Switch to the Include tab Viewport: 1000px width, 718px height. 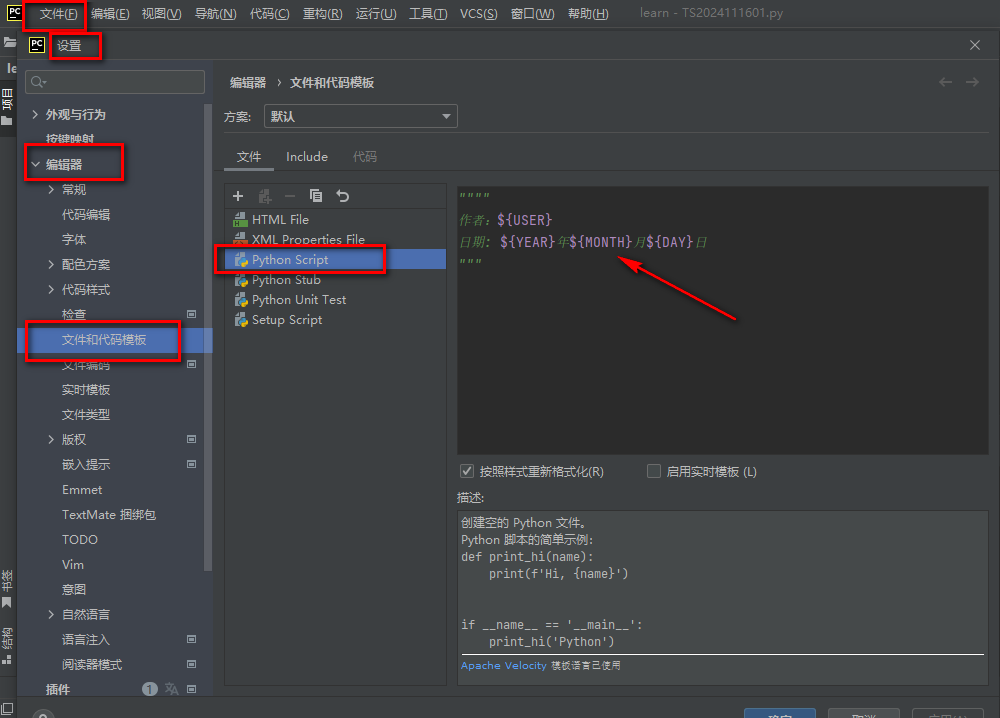coord(307,157)
